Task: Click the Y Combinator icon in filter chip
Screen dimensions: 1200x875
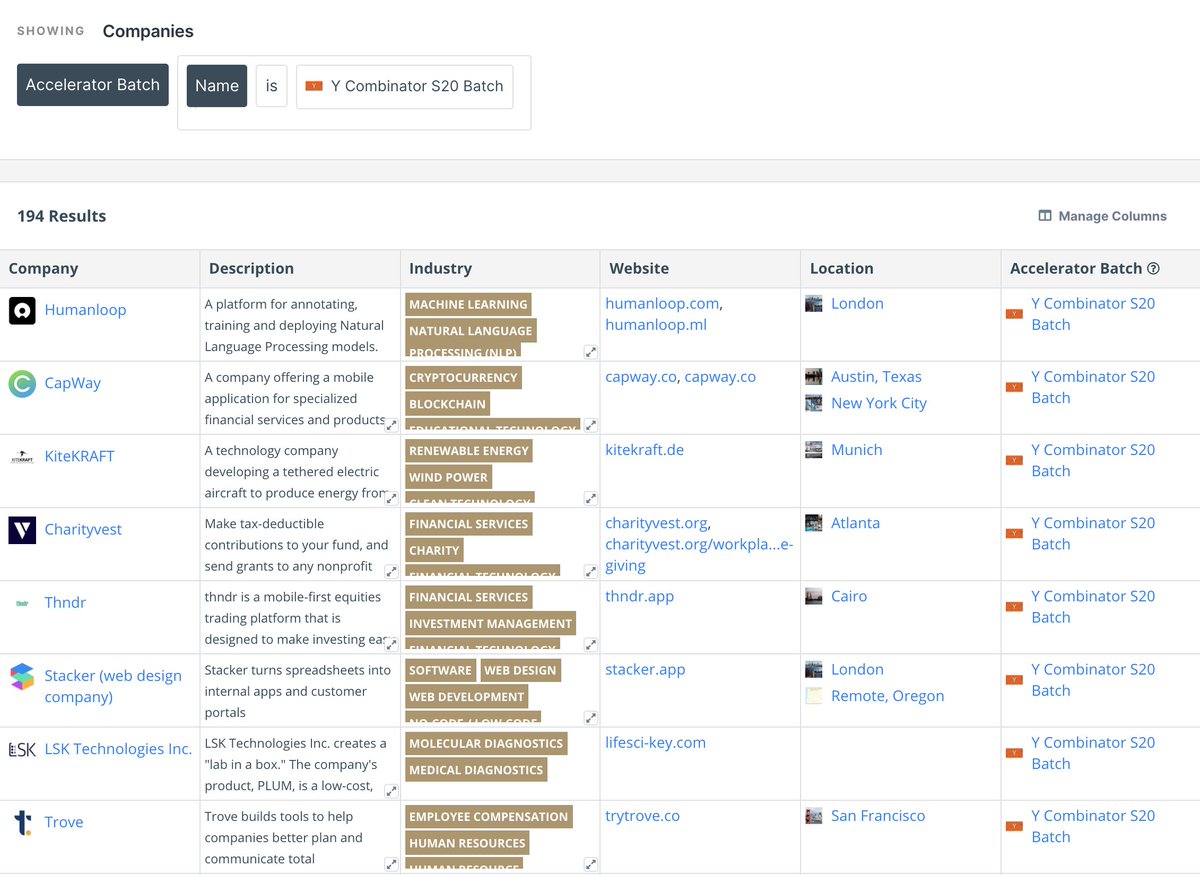Action: pyautogui.click(x=314, y=86)
